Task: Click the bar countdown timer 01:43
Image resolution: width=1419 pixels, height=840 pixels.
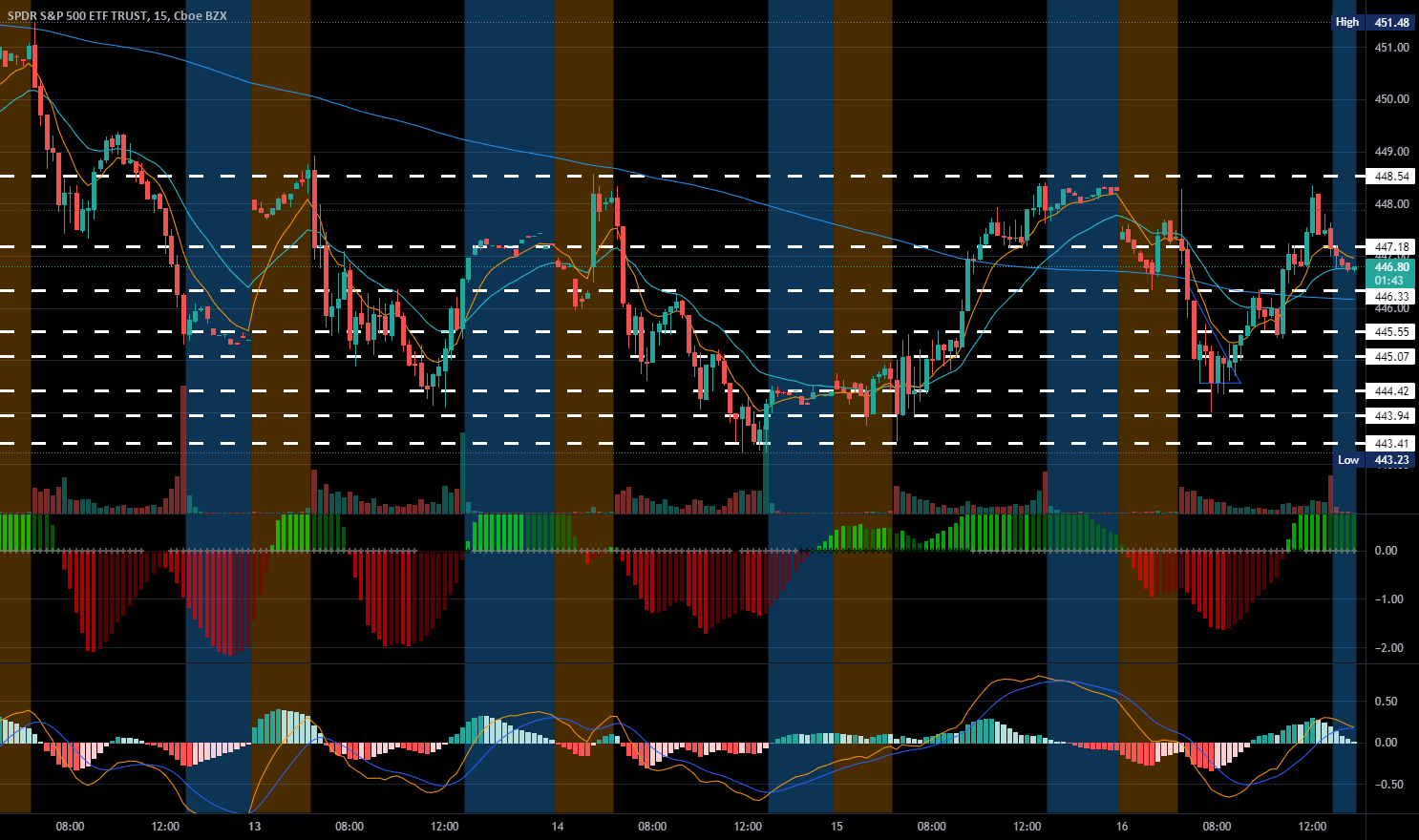Action: pos(1389,281)
